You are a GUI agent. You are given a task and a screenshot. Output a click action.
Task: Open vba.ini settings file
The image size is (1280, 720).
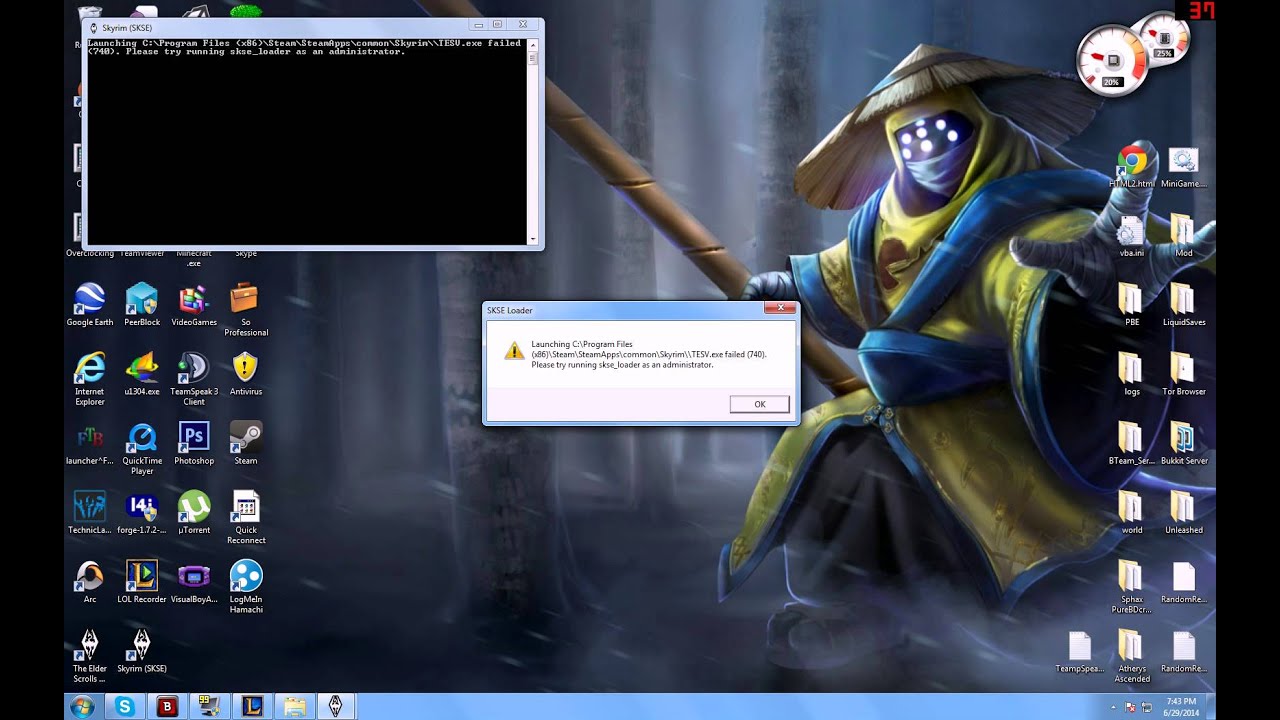(x=1131, y=236)
